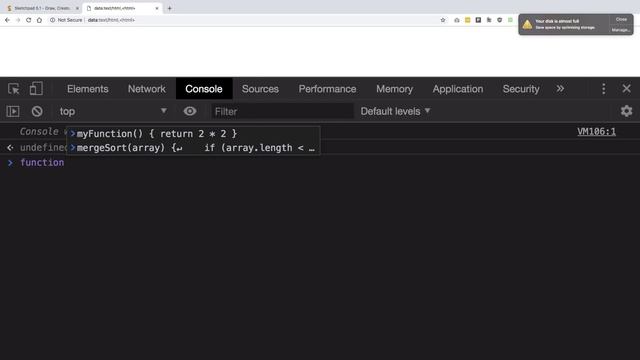Open a new browser tab with plus
The height and width of the screenshot is (360, 640).
(169, 8)
